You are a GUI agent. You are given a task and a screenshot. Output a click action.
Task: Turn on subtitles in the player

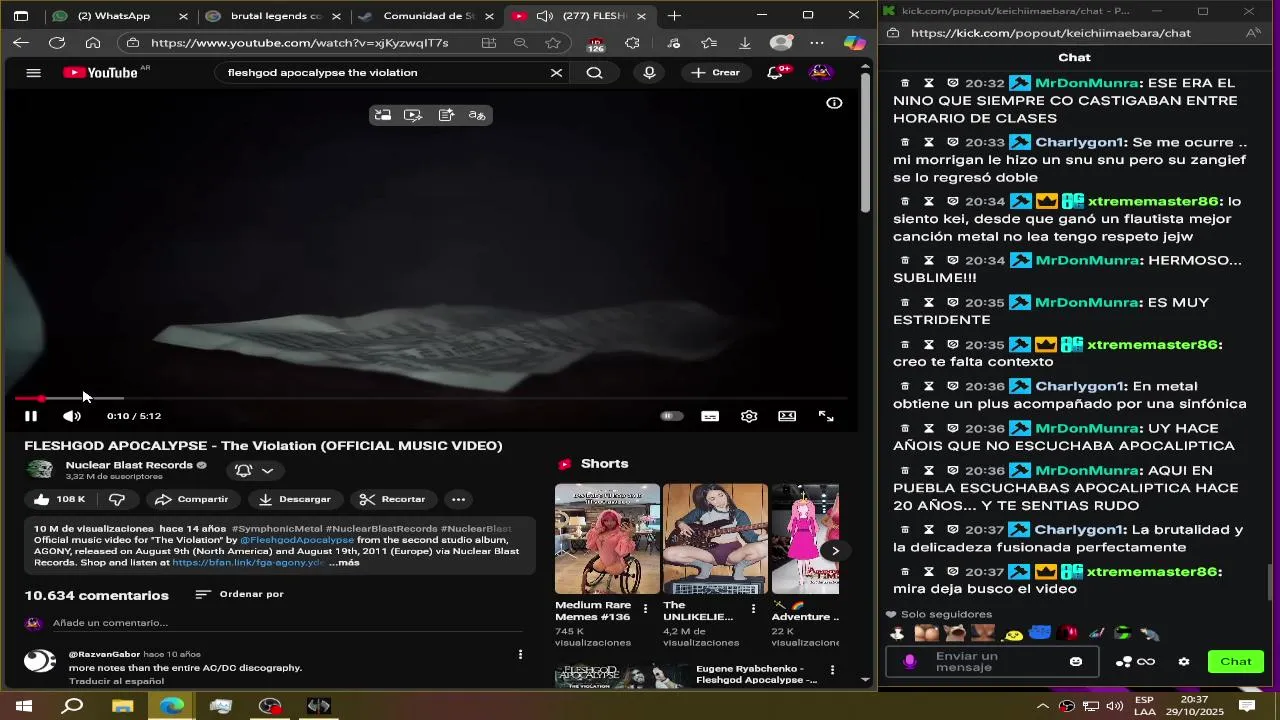coord(710,416)
